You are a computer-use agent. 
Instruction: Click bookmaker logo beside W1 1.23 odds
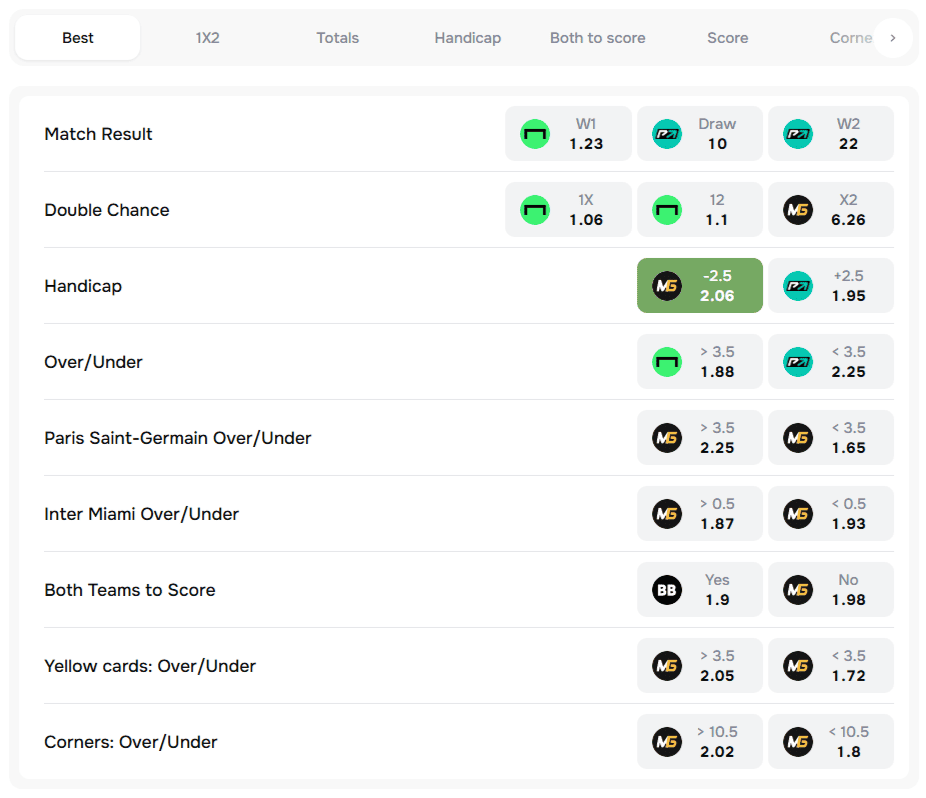tap(535, 134)
